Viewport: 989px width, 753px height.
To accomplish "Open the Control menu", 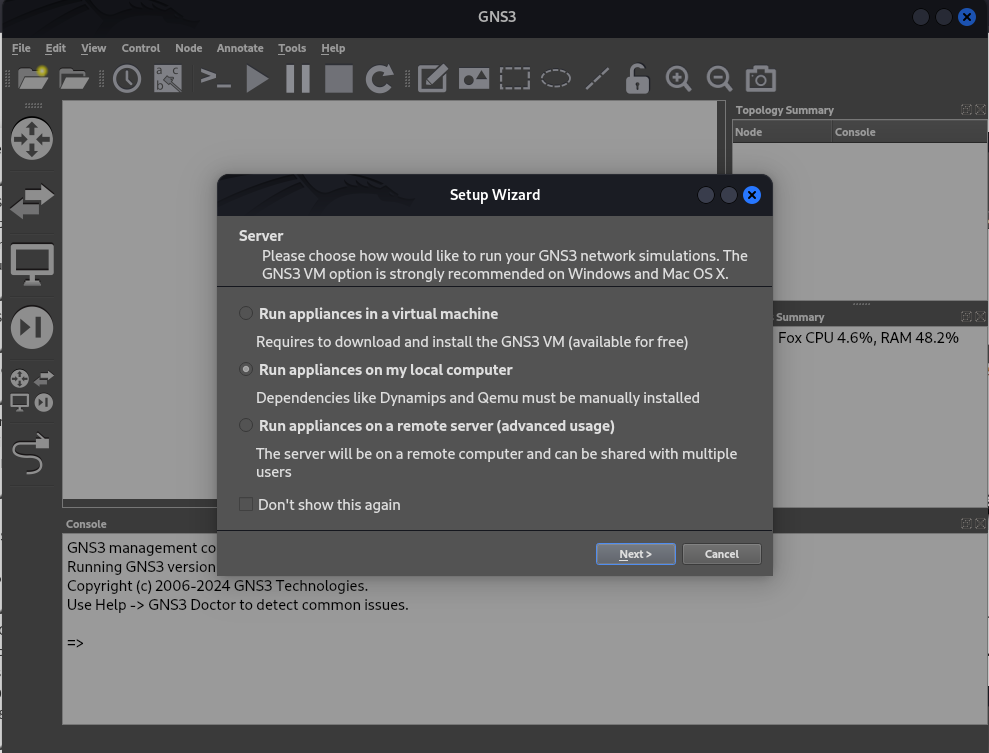I will [x=141, y=48].
